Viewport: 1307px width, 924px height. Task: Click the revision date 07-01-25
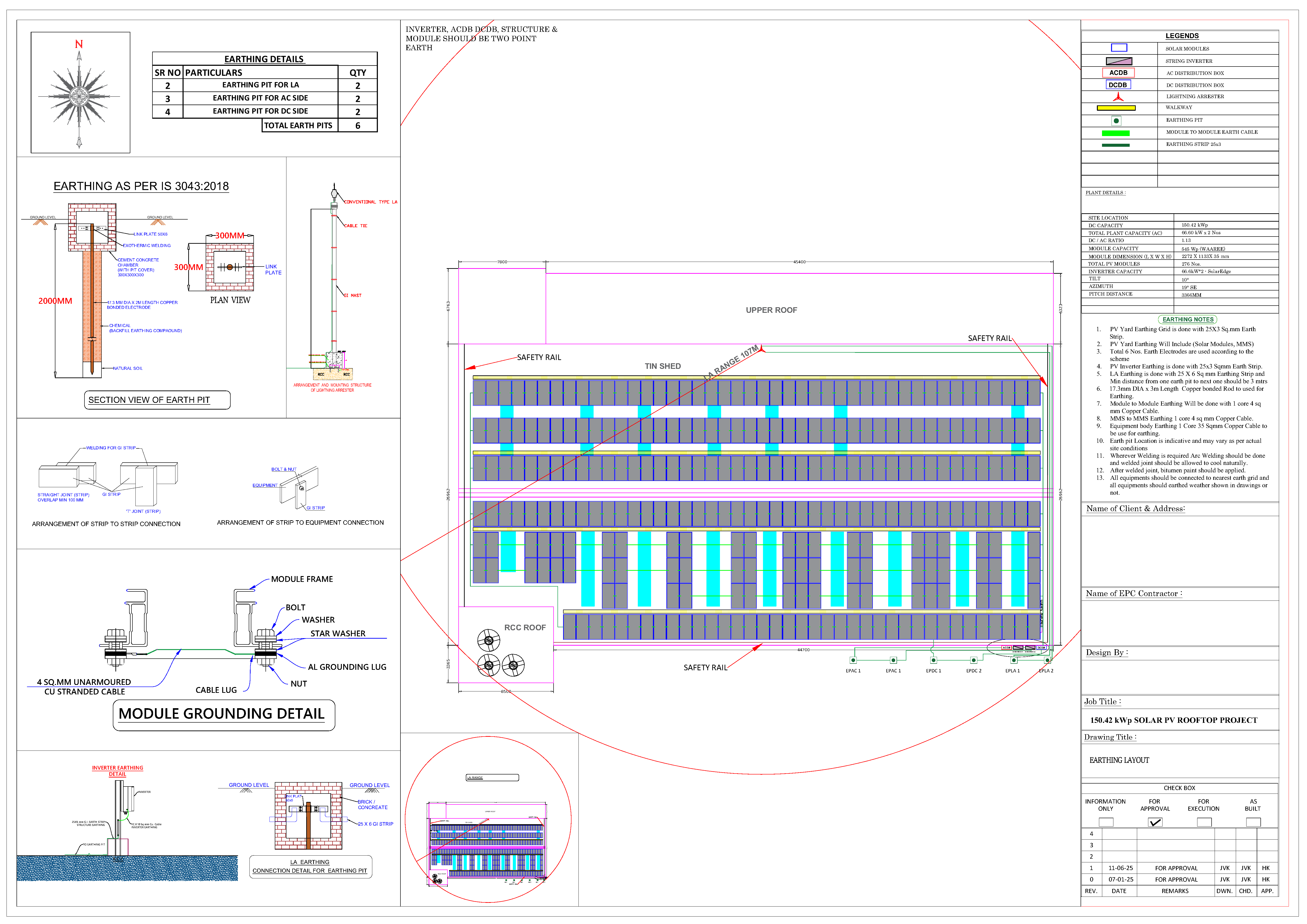1120,880
